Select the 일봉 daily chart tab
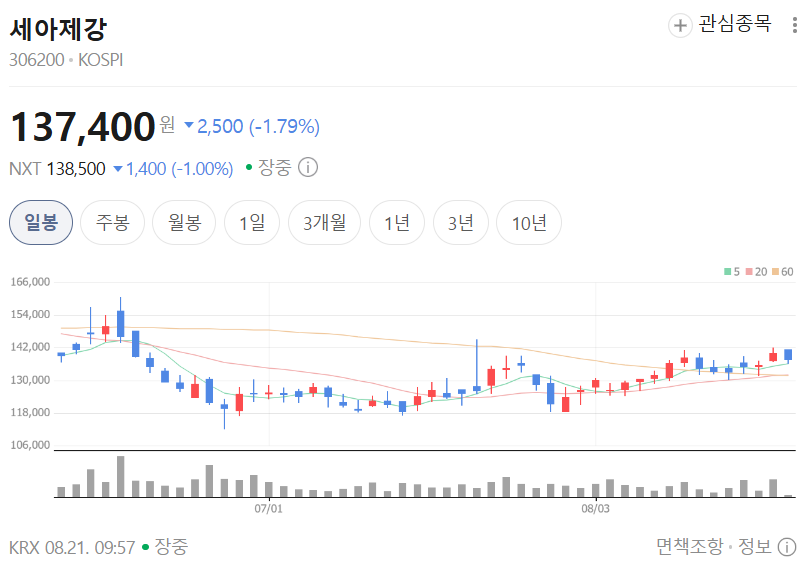Image resolution: width=811 pixels, height=567 pixels. pos(41,222)
